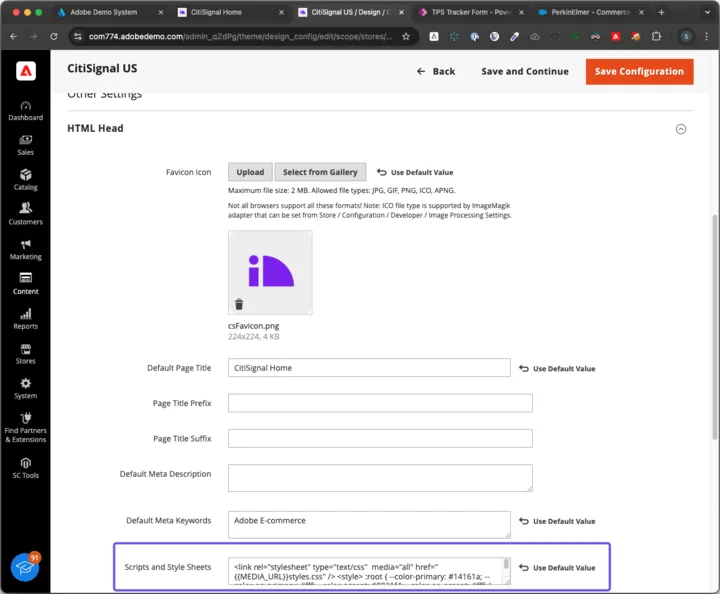
Task: Switch to Adobe Demo System tab
Action: [x=104, y=12]
